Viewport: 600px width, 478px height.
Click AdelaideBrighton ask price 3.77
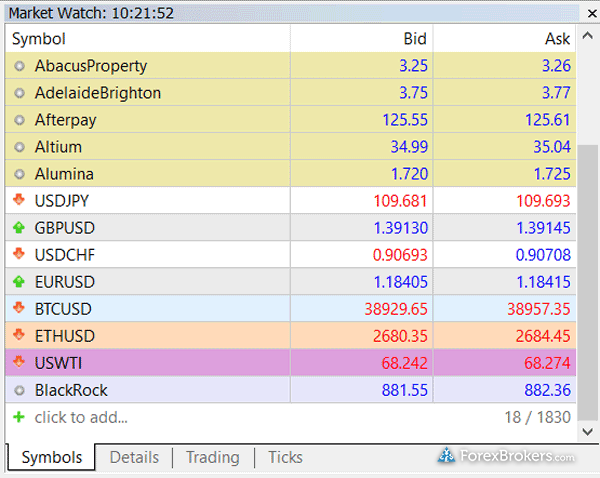[556, 93]
